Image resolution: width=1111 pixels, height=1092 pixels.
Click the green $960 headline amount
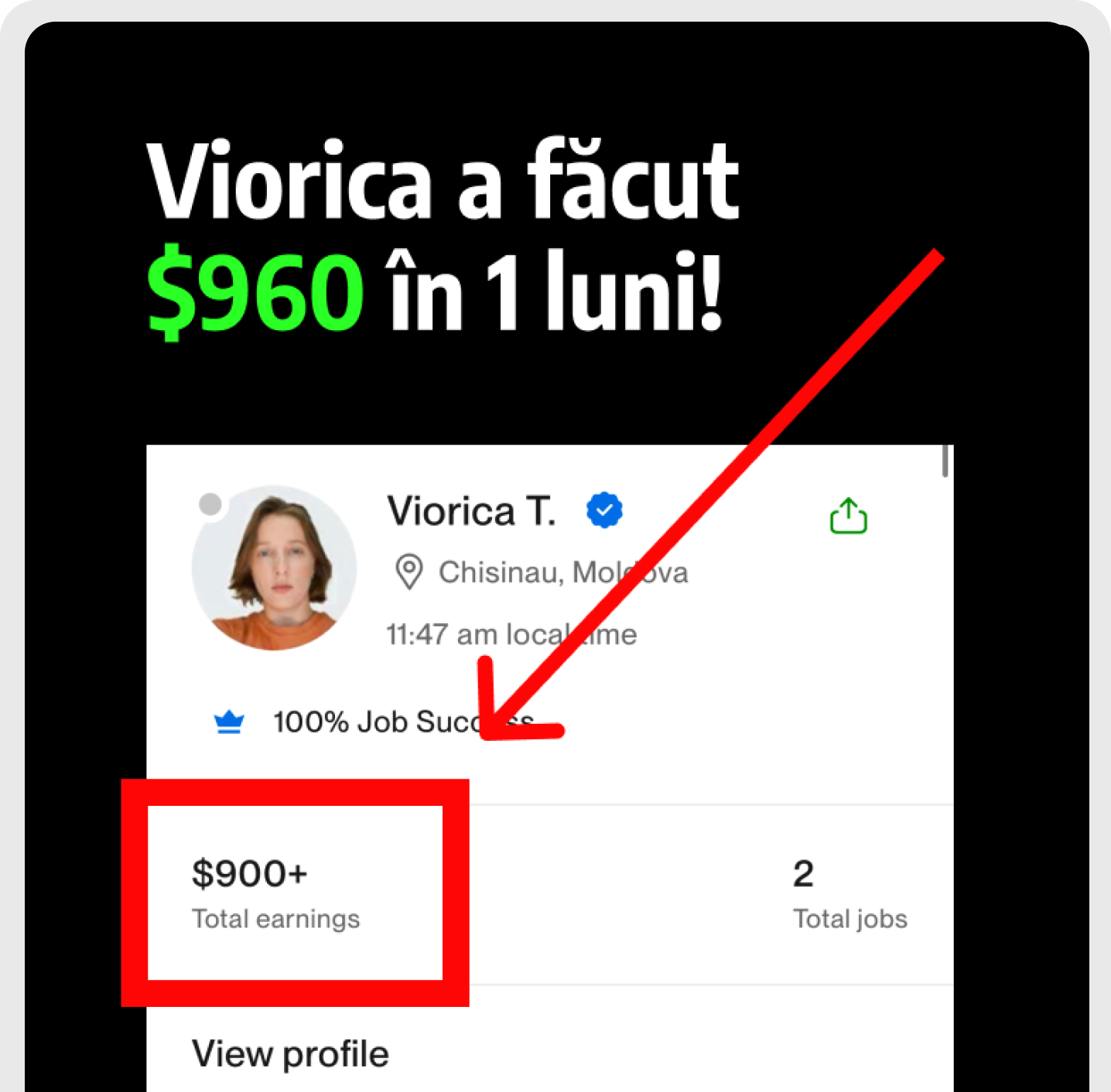tap(255, 292)
